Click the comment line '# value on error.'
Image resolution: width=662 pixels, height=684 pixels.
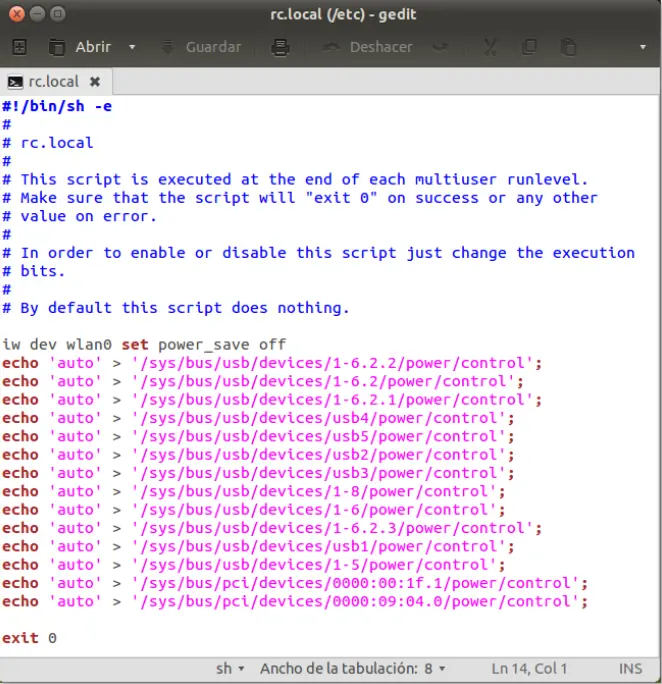pos(79,216)
